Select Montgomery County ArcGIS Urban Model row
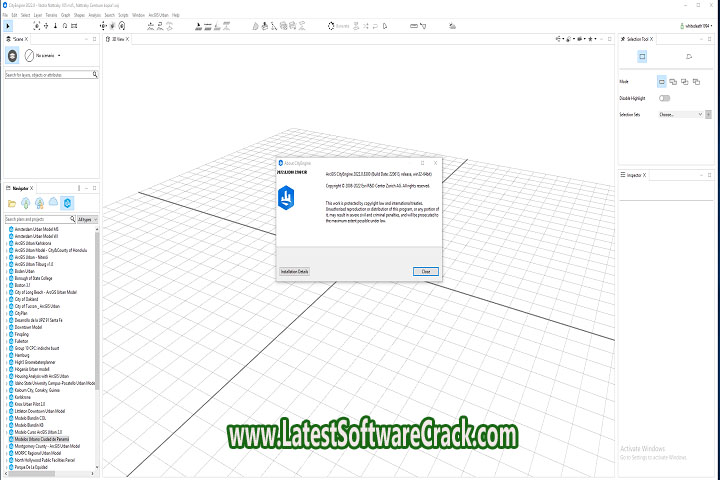This screenshot has width=720, height=480. [x=47, y=446]
